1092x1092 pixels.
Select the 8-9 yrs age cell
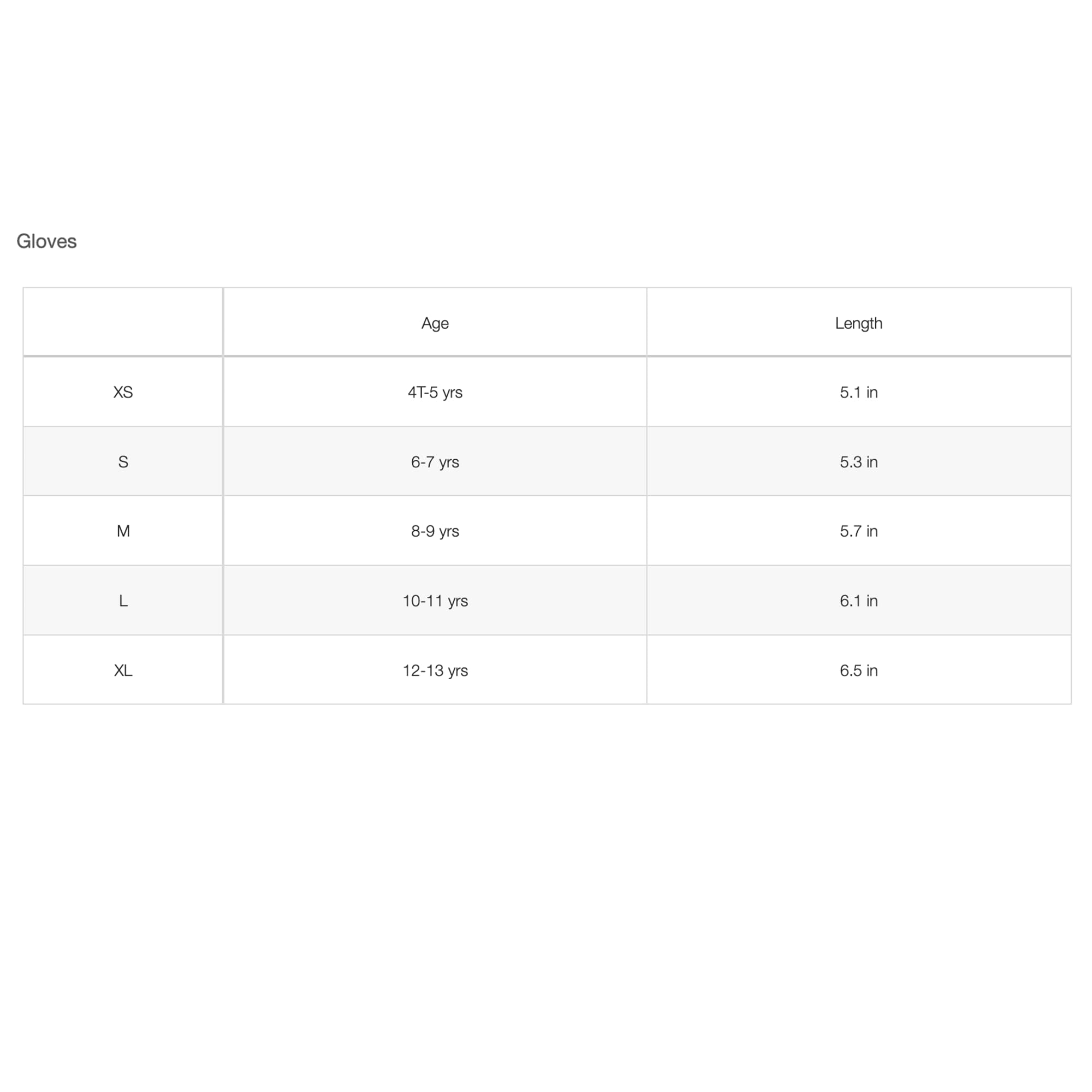(x=435, y=531)
